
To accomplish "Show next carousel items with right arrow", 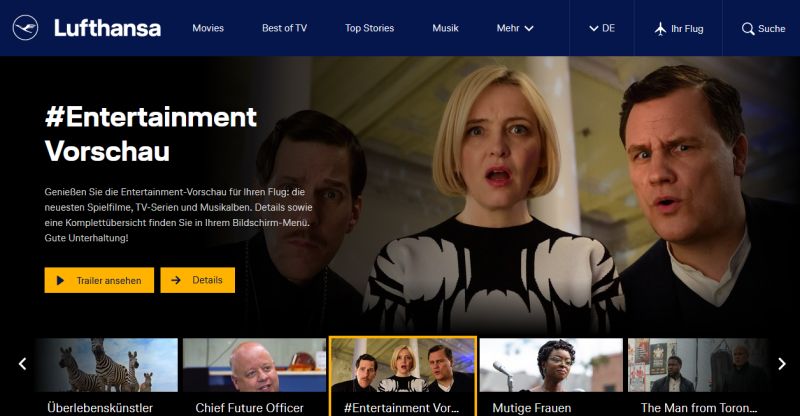I will (x=782, y=364).
